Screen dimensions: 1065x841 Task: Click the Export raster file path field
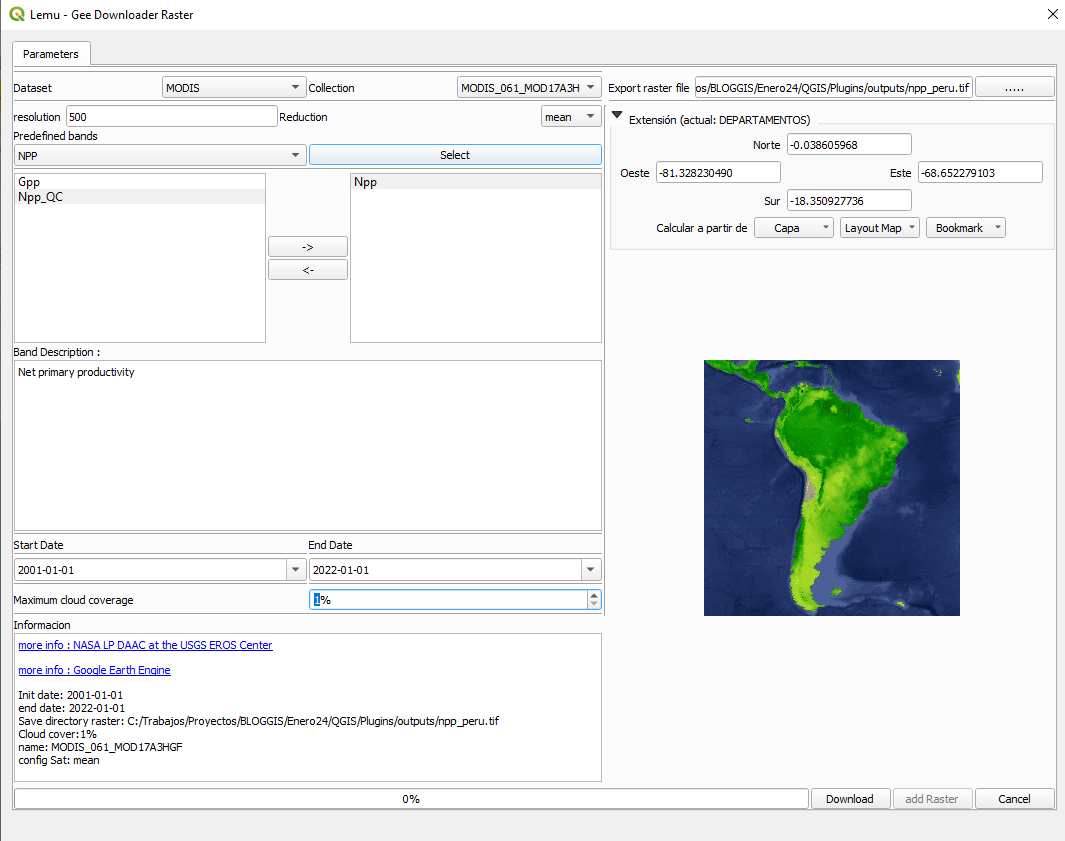833,88
